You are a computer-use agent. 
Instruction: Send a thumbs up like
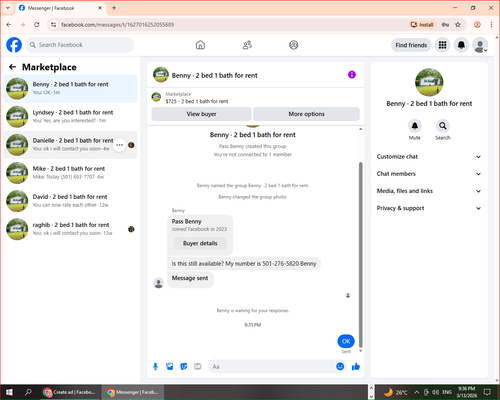point(356,367)
